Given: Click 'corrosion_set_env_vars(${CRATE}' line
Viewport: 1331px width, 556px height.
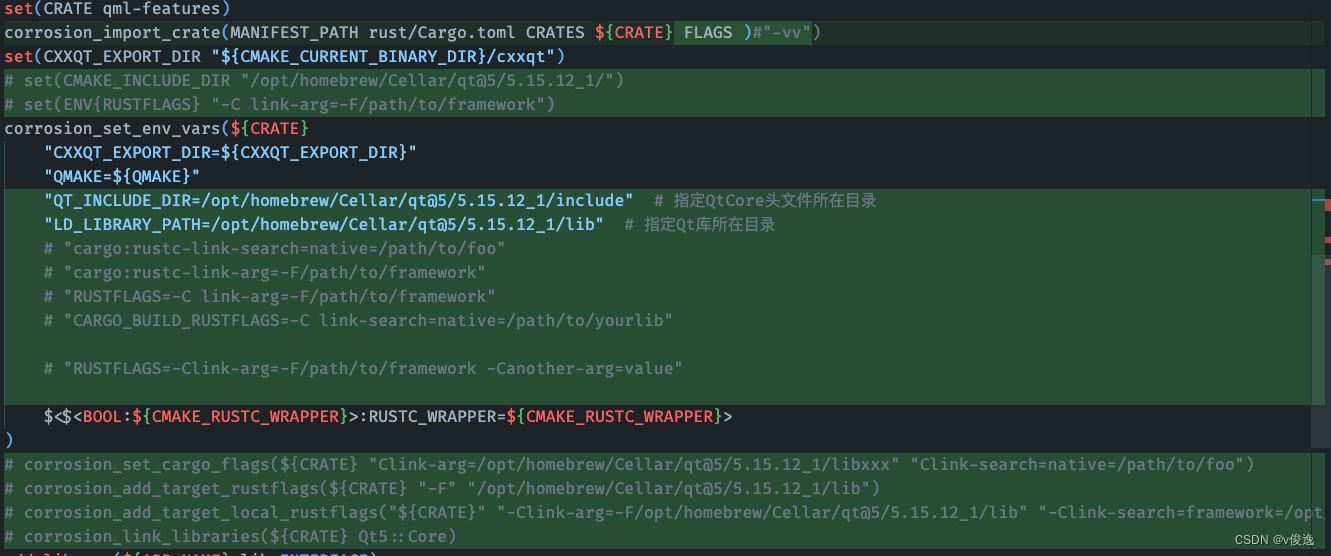Looking at the screenshot, I should tap(156, 128).
